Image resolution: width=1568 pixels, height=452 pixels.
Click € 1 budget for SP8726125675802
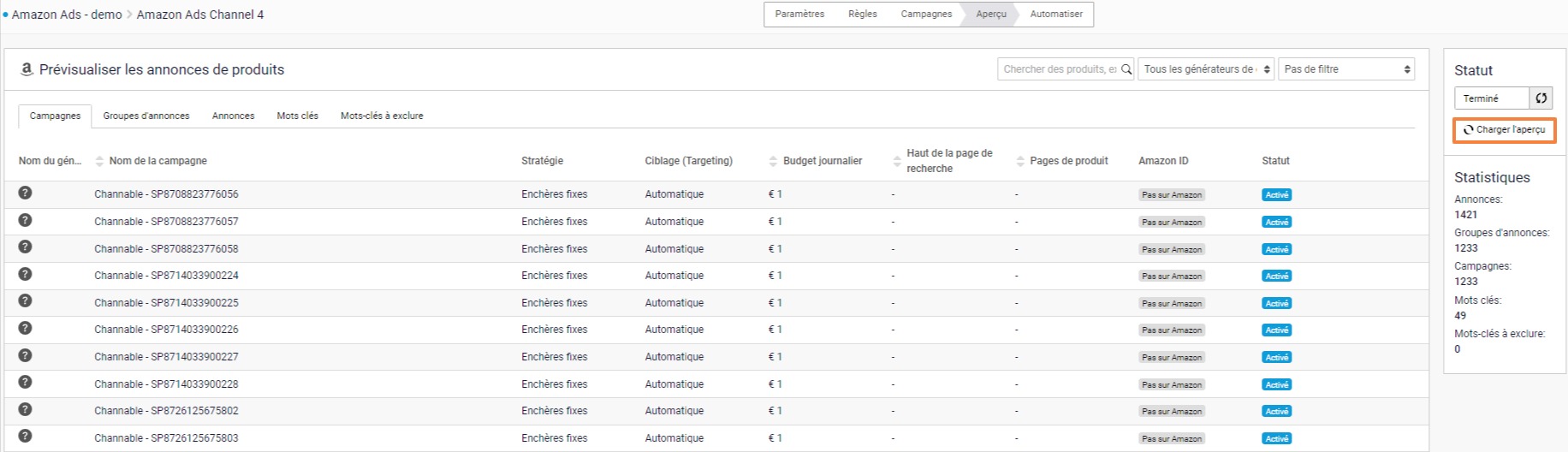click(775, 411)
